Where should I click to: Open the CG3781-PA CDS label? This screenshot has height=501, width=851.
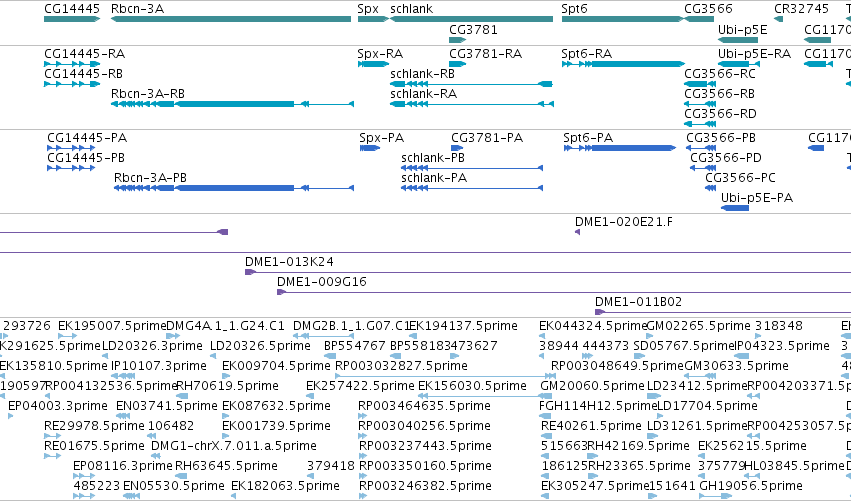tap(487, 138)
